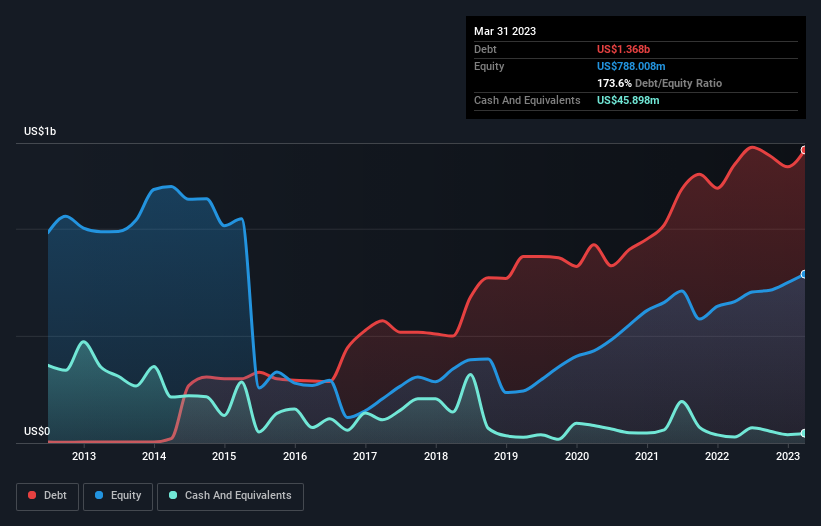
Task: Click the teal Cash endpoint marker
Action: (804, 433)
